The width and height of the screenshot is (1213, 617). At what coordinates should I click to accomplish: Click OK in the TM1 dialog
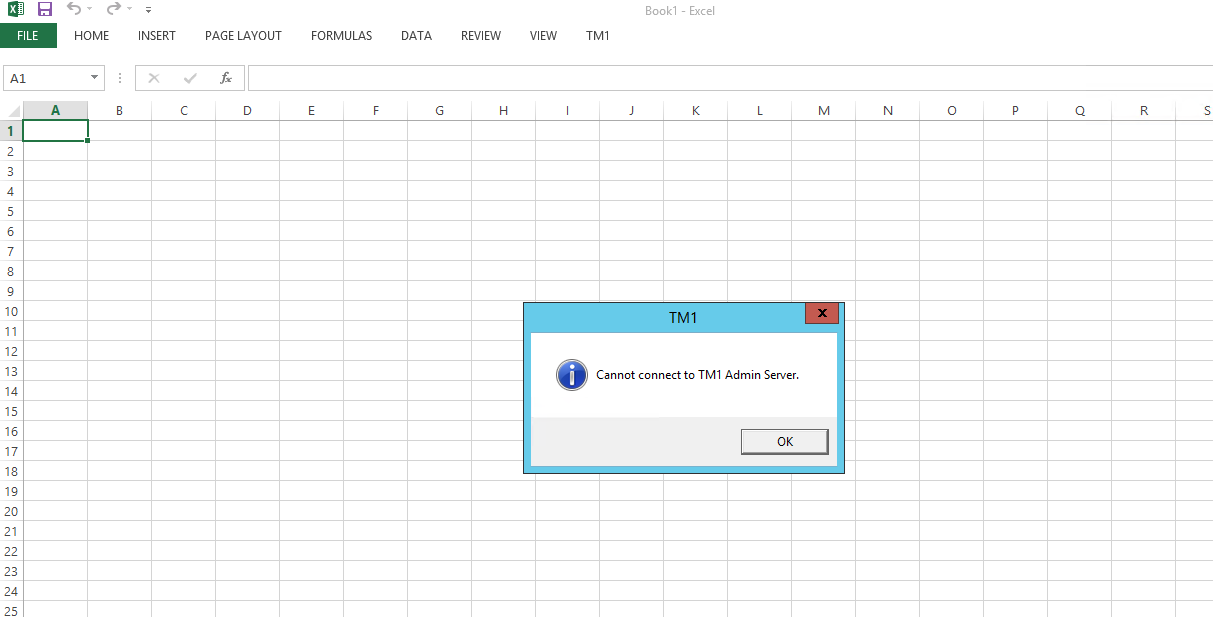(785, 441)
